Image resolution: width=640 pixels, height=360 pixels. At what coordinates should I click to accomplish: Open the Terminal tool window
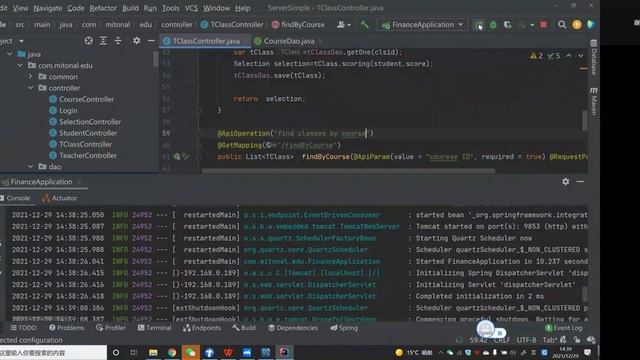tap(154, 328)
